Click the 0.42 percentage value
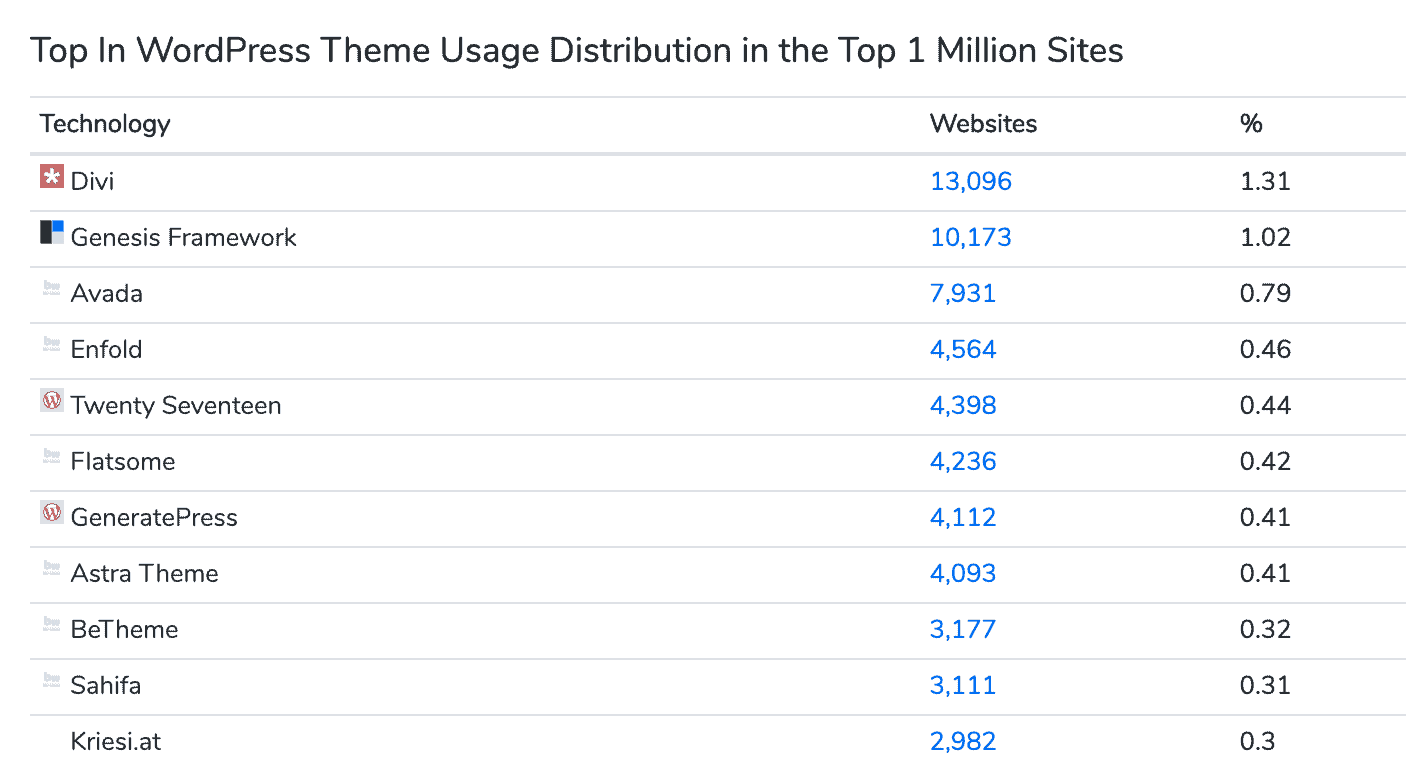 point(1265,461)
